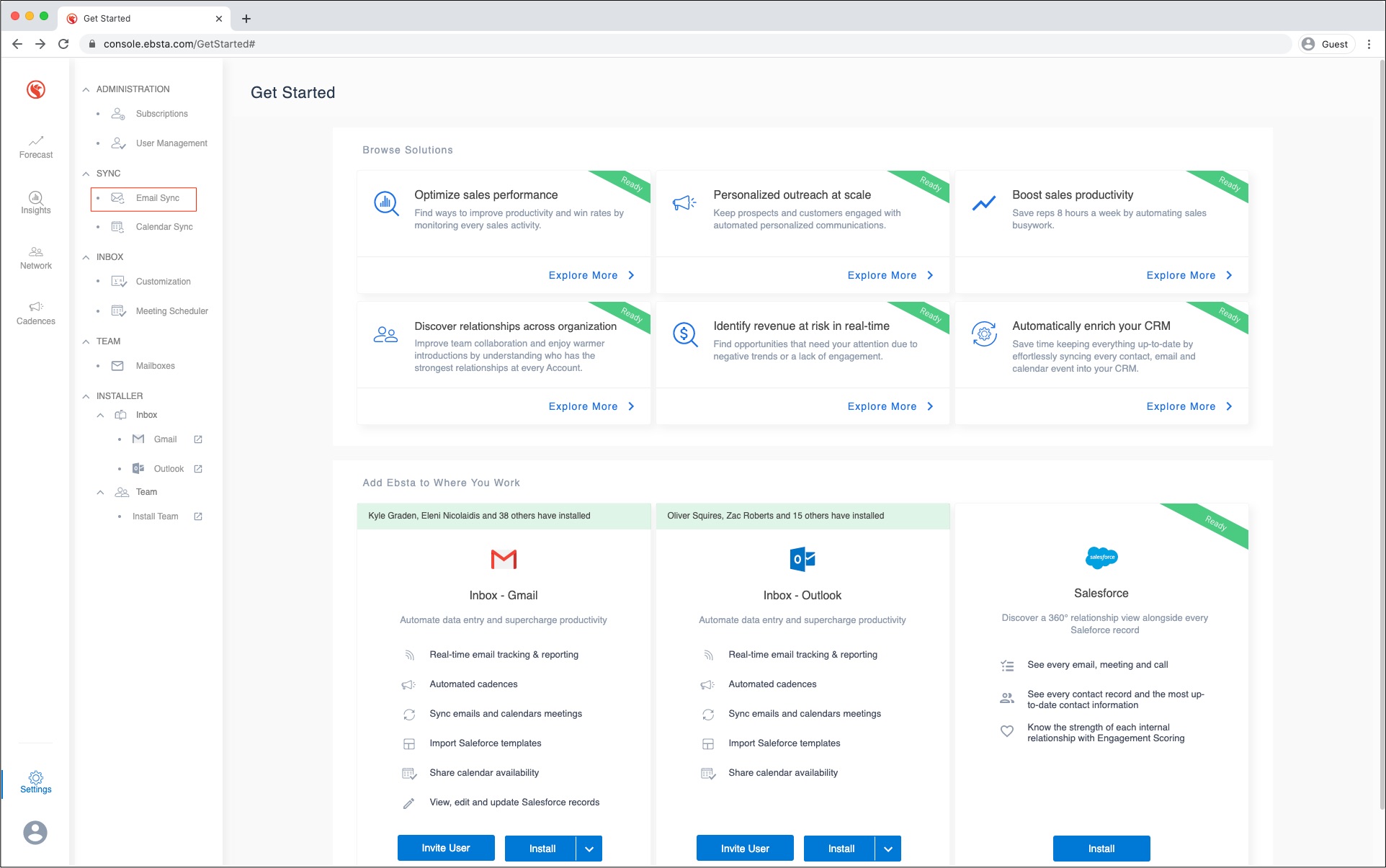Viewport: 1386px width, 868px height.
Task: Collapse the Installer Inbox subtree
Action: 100,415
